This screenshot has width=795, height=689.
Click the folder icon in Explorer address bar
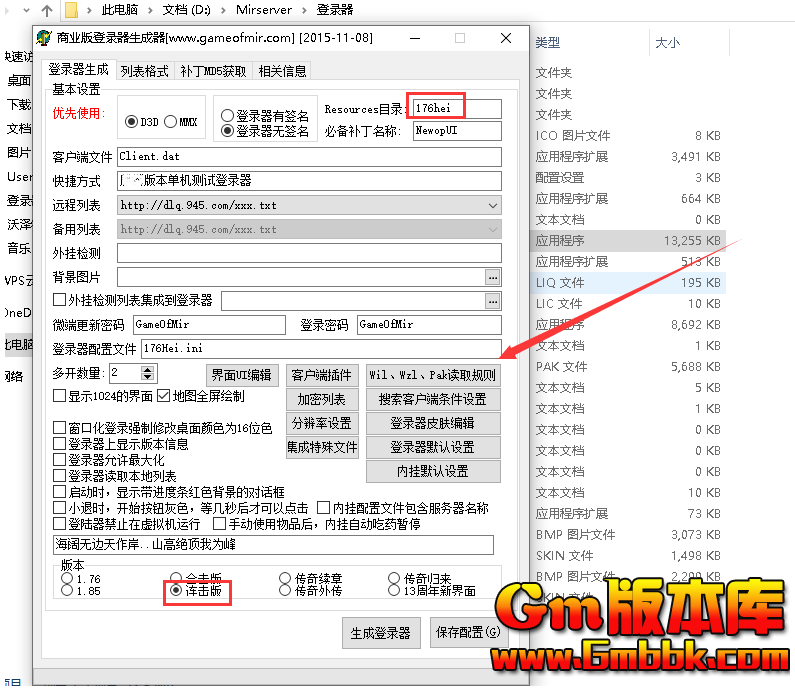click(x=72, y=11)
